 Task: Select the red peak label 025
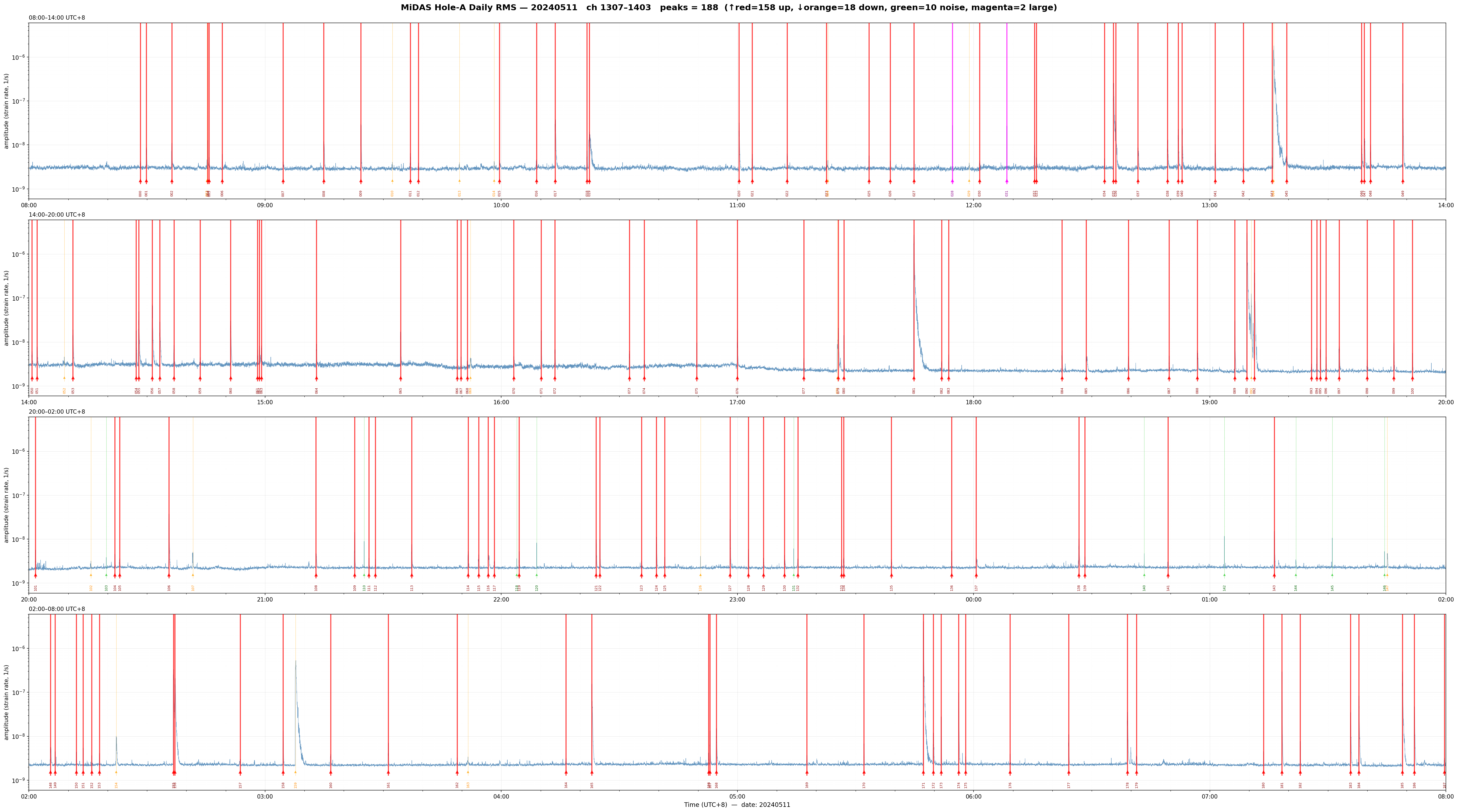(x=869, y=194)
